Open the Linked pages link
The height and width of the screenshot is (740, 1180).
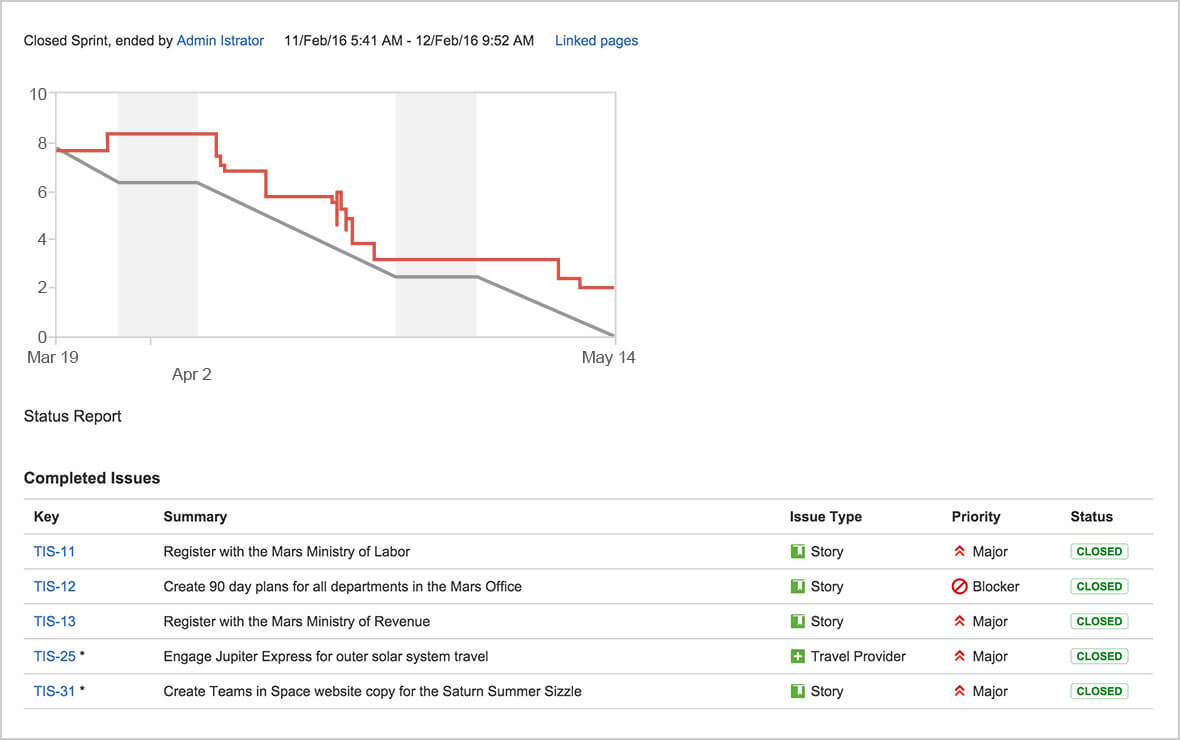coord(596,41)
